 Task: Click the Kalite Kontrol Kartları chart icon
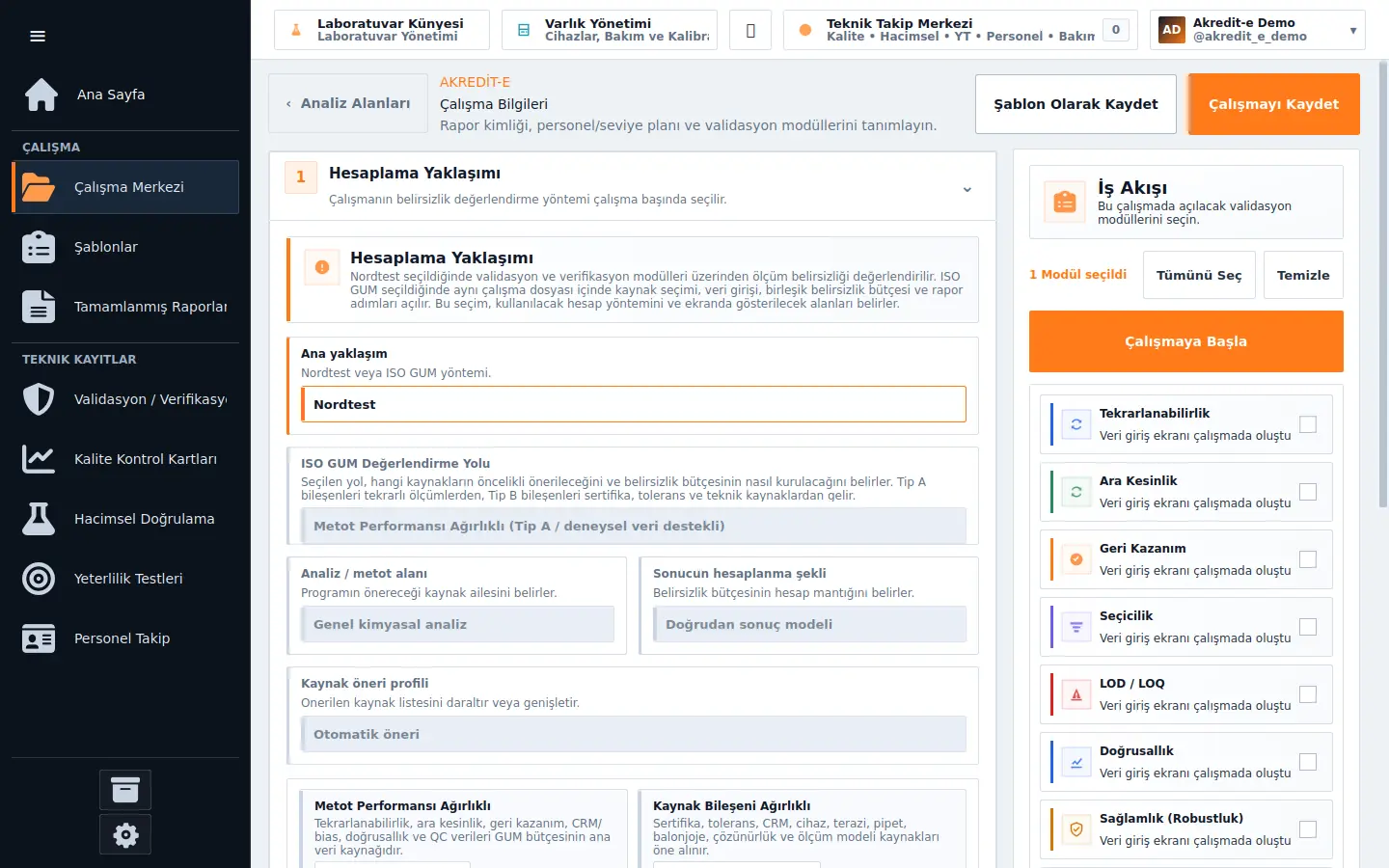(39, 459)
